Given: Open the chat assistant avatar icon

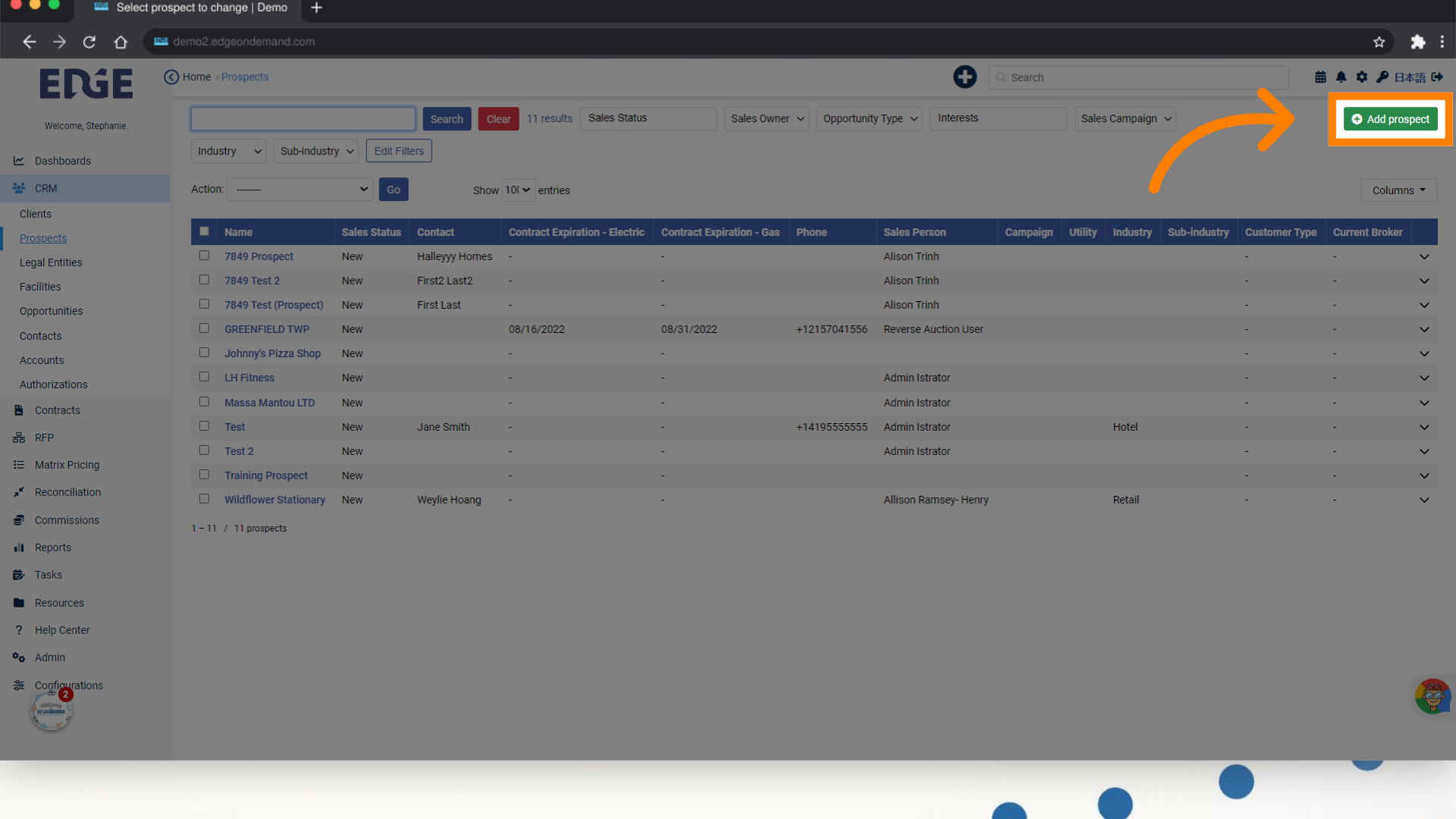Looking at the screenshot, I should coord(1432,696).
